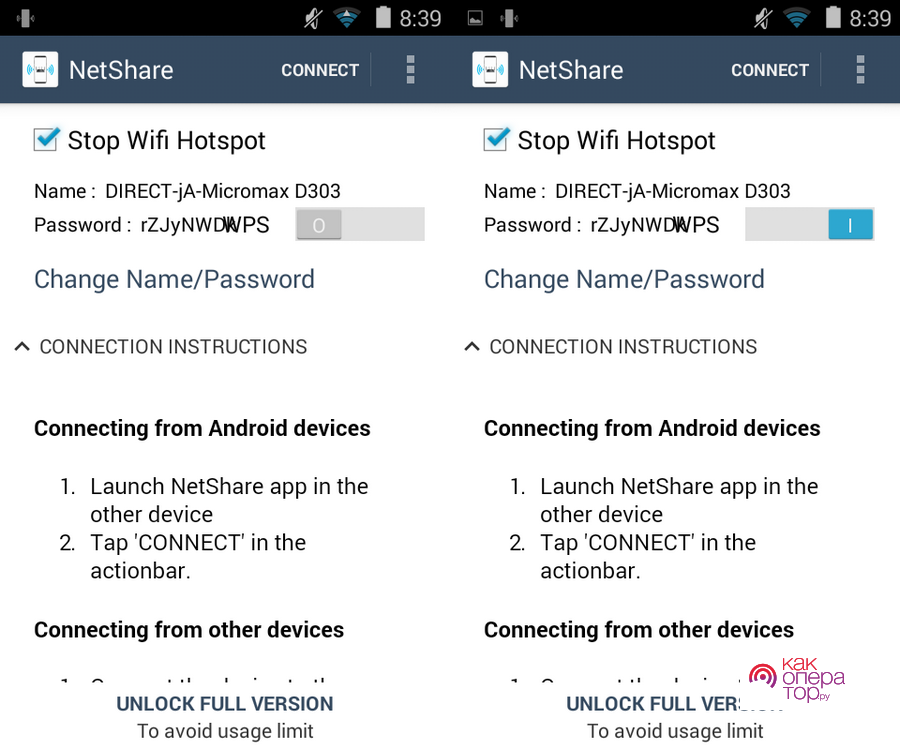This screenshot has width=900, height=750.
Task: Turn off the WPS switch on right screen
Action: (809, 224)
